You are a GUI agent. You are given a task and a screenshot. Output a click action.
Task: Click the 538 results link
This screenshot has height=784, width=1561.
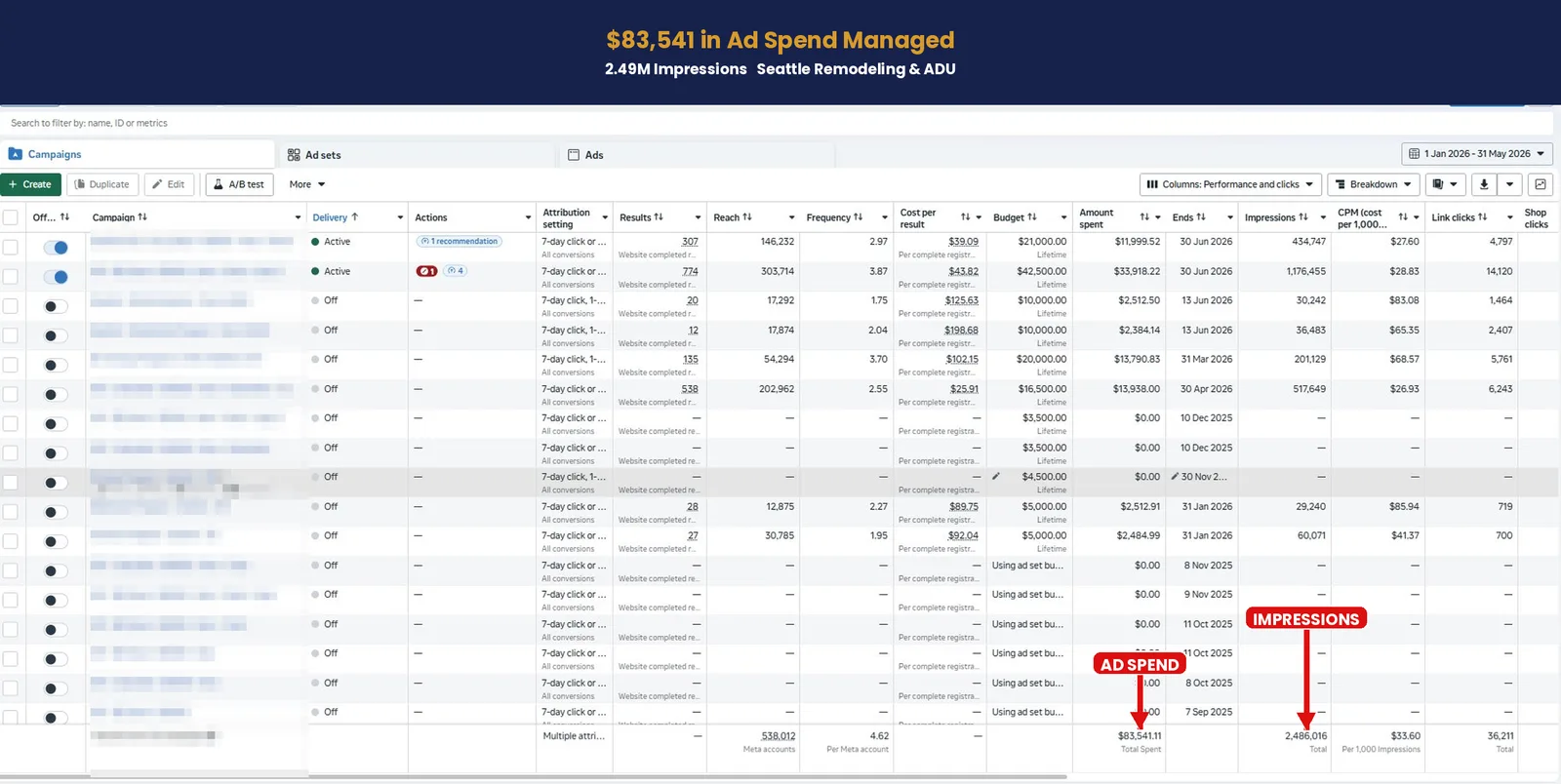[x=690, y=389]
